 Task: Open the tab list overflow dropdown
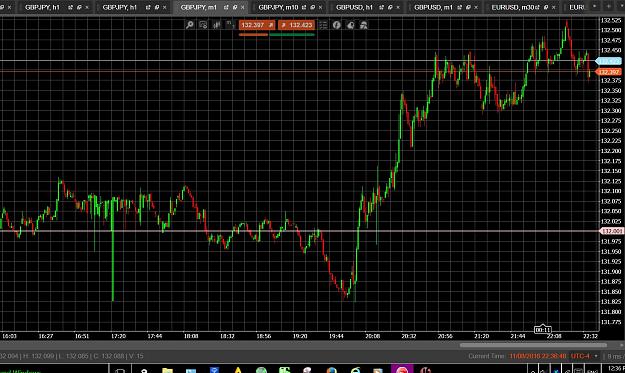595,6
